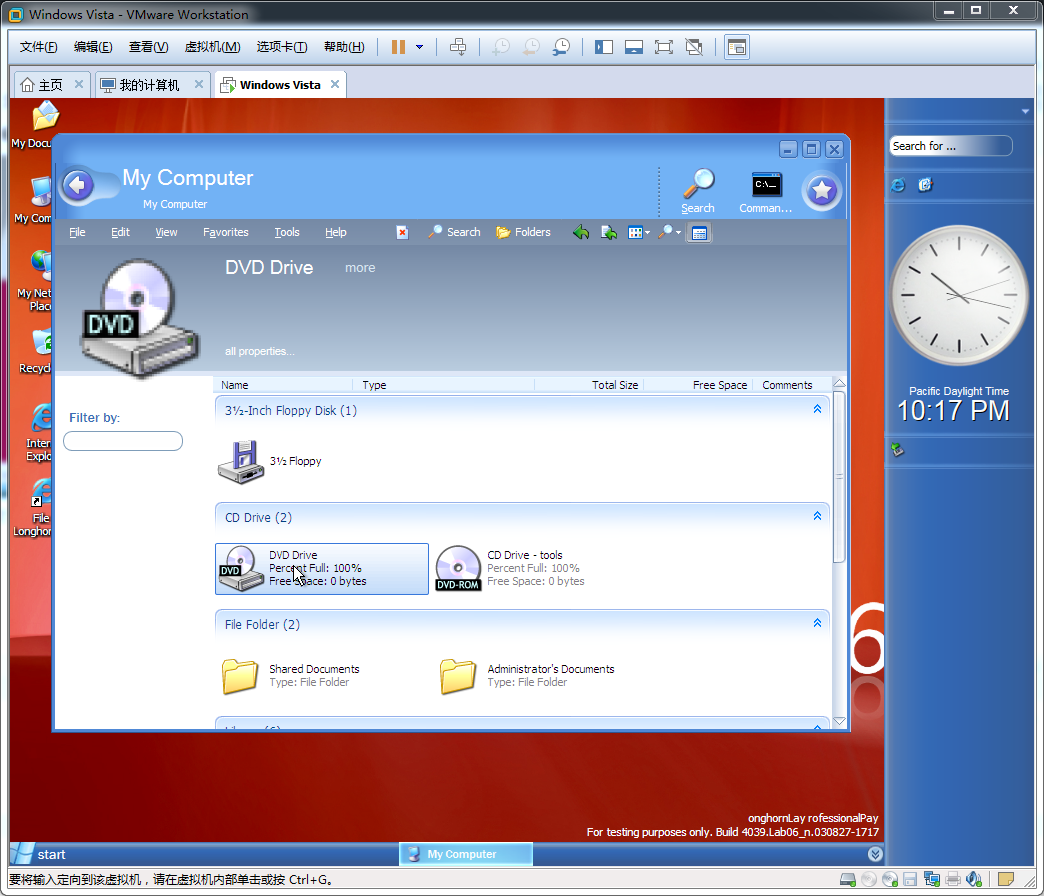Screen dimensions: 1044x896
Task: Click the sidebar 'Search for ...' box
Action: tap(951, 146)
